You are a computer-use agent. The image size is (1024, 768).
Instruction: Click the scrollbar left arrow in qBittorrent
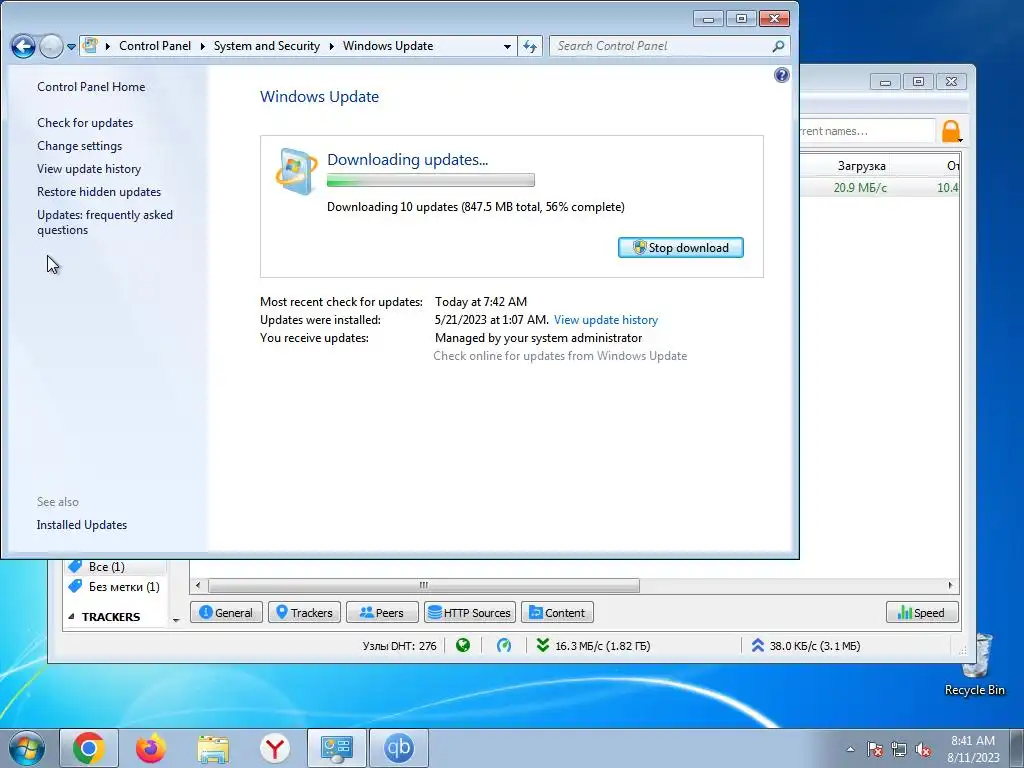[x=198, y=585]
